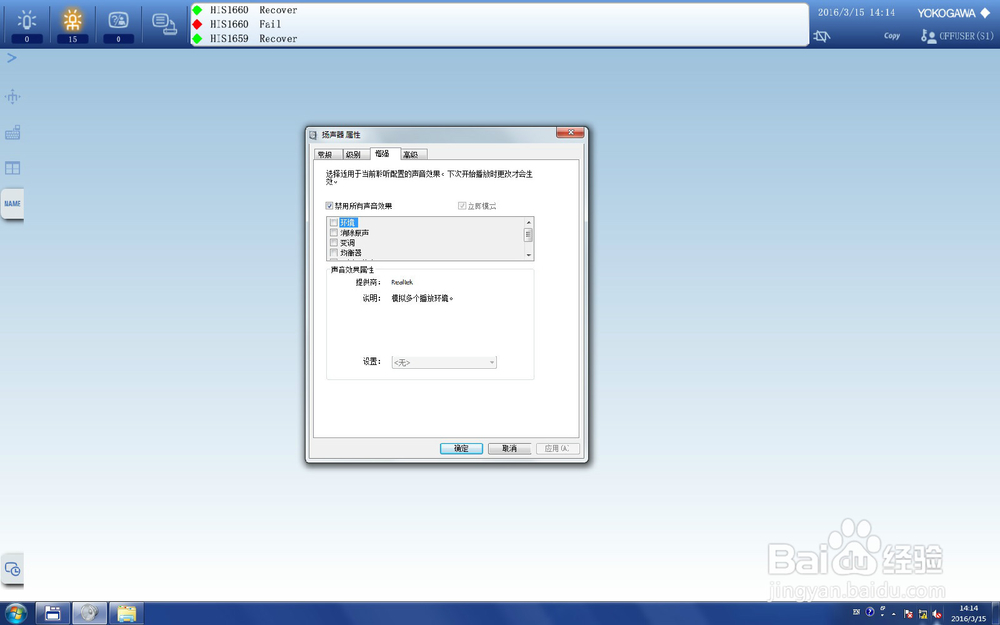Click the 2016/3/15 14:14 date display
1000x625 pixels.
point(856,13)
